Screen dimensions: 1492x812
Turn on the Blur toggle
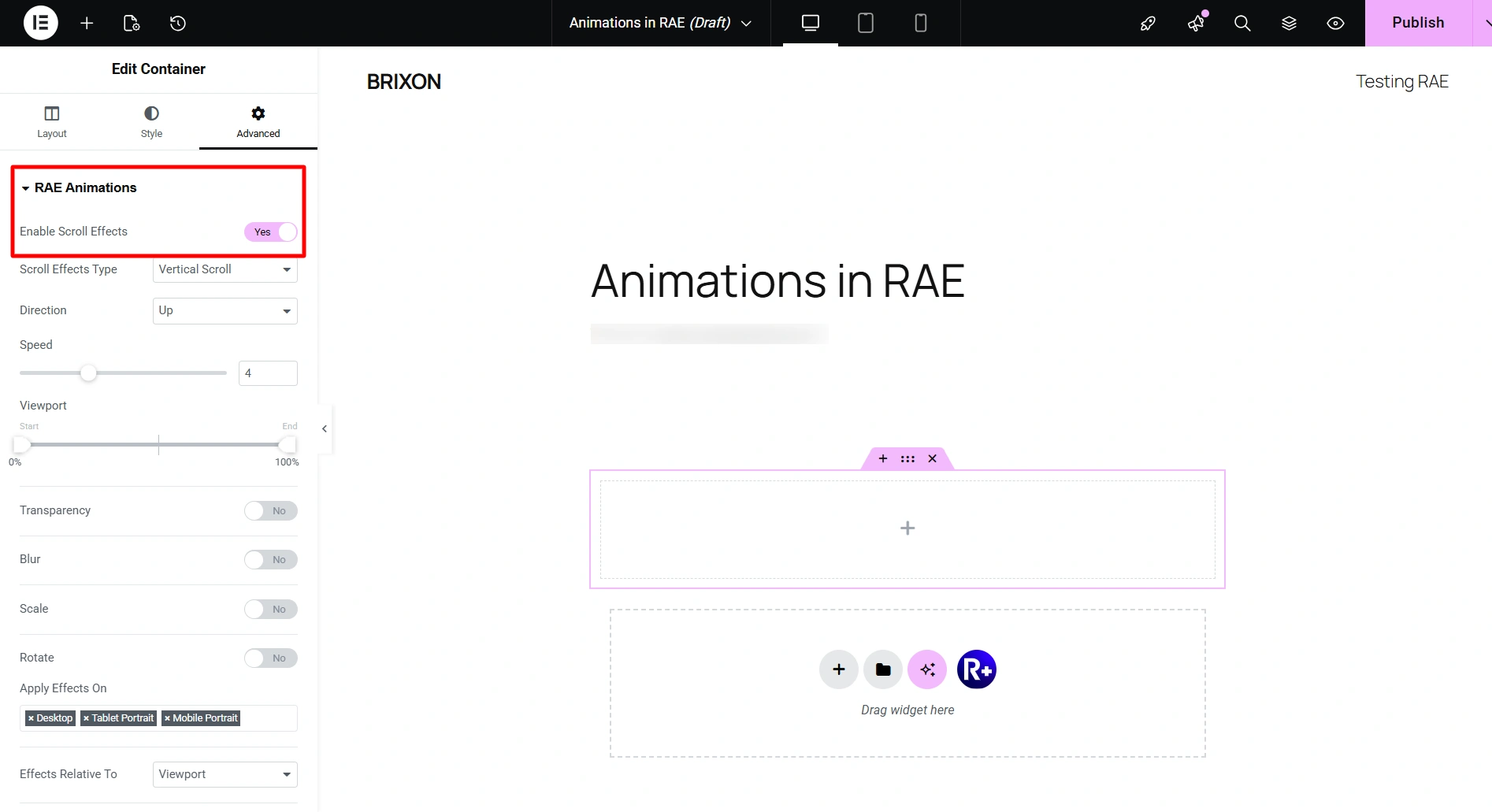point(271,560)
